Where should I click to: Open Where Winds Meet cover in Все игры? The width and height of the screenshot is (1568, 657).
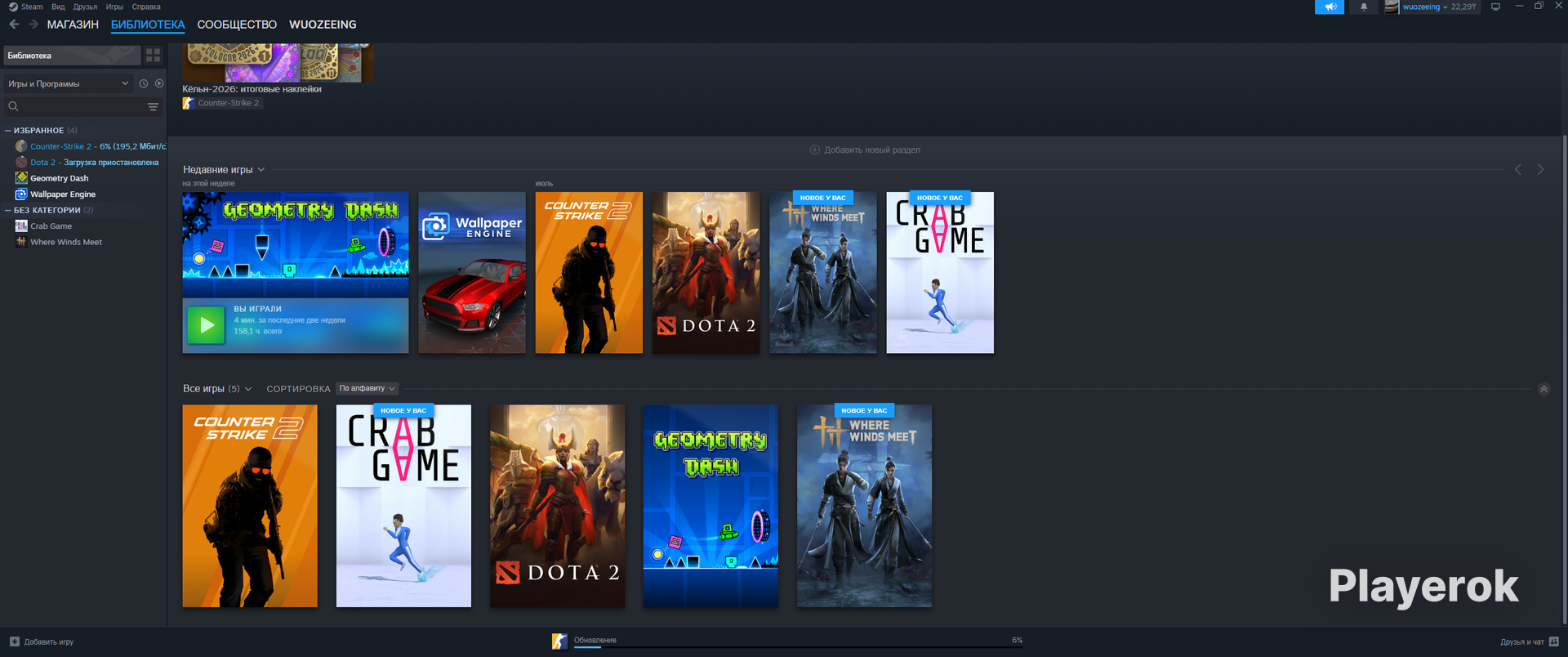click(864, 506)
